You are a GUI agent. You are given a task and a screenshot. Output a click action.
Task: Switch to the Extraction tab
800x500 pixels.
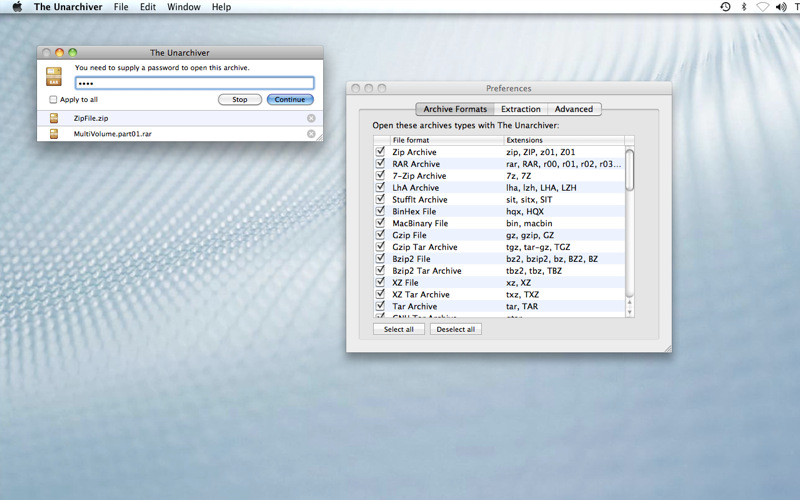[x=520, y=109]
